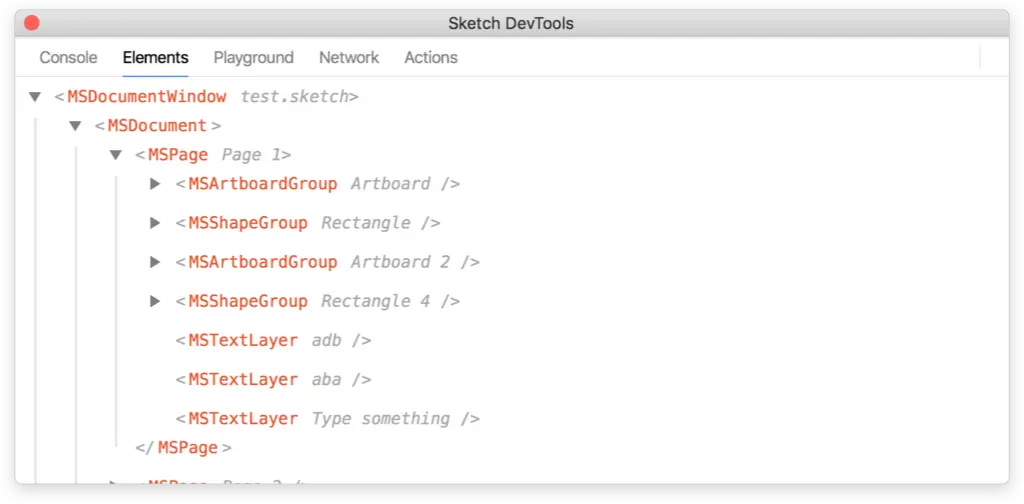The image size is (1024, 504).
Task: Open the Network tab
Action: [349, 57]
